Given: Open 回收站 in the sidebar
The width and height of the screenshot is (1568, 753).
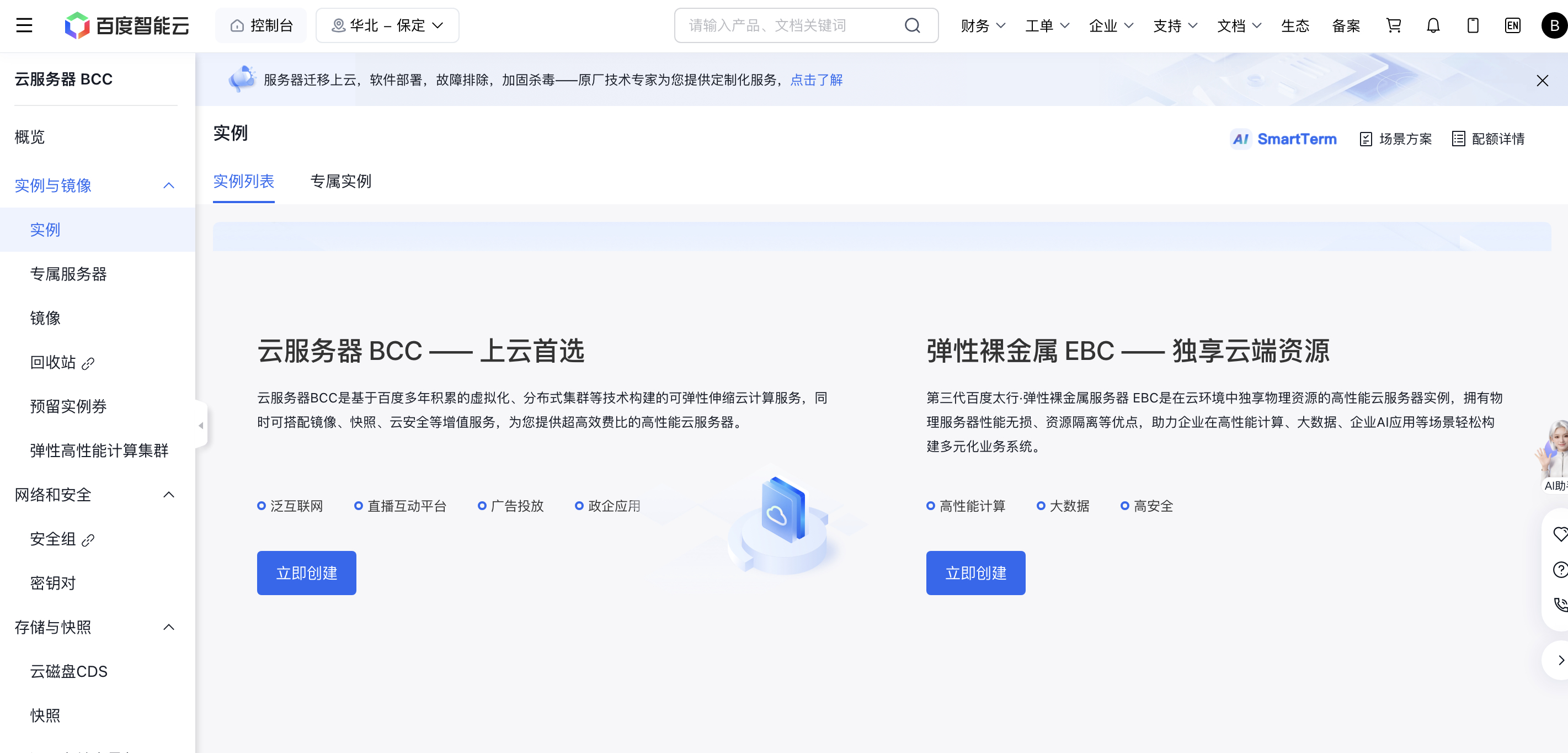Looking at the screenshot, I should click(x=53, y=363).
